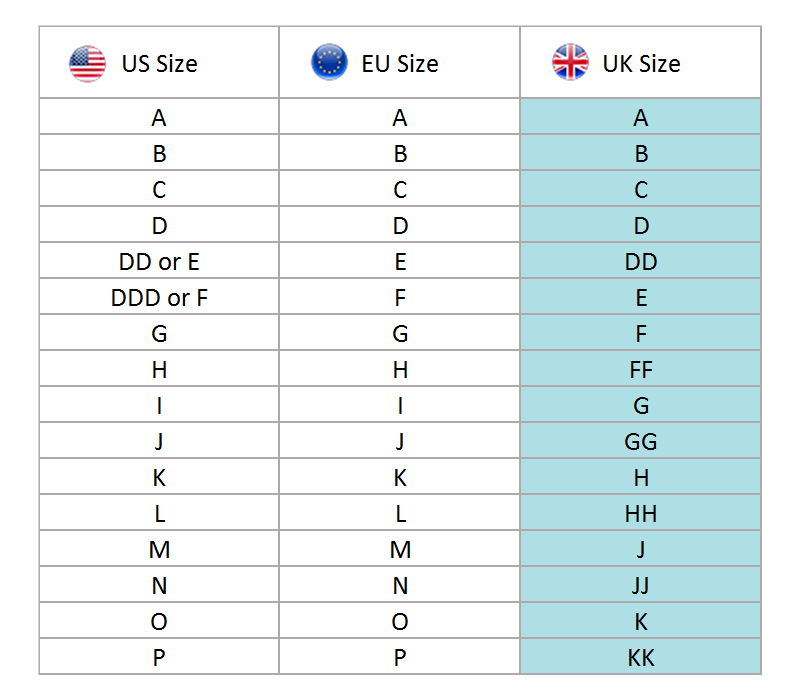
Task: Select the EU size O cell
Action: (x=400, y=622)
